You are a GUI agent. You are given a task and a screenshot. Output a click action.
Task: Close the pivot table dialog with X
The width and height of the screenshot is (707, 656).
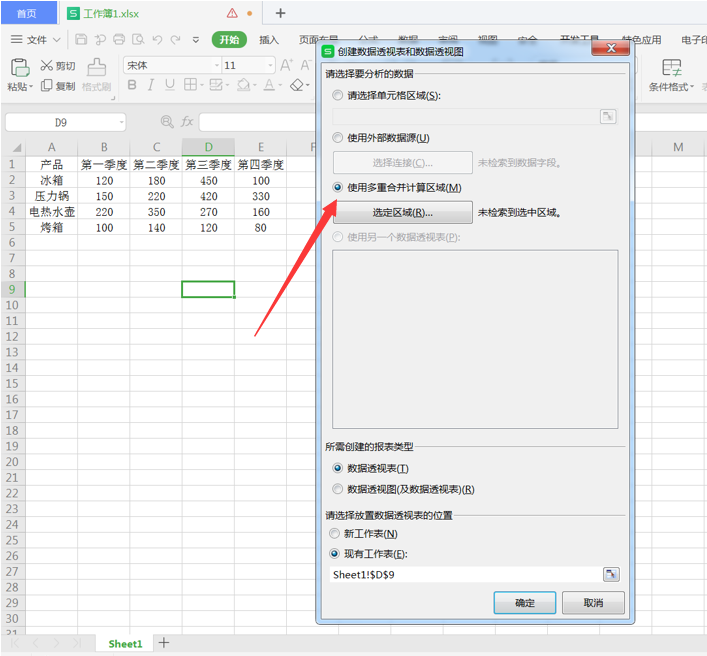click(611, 48)
